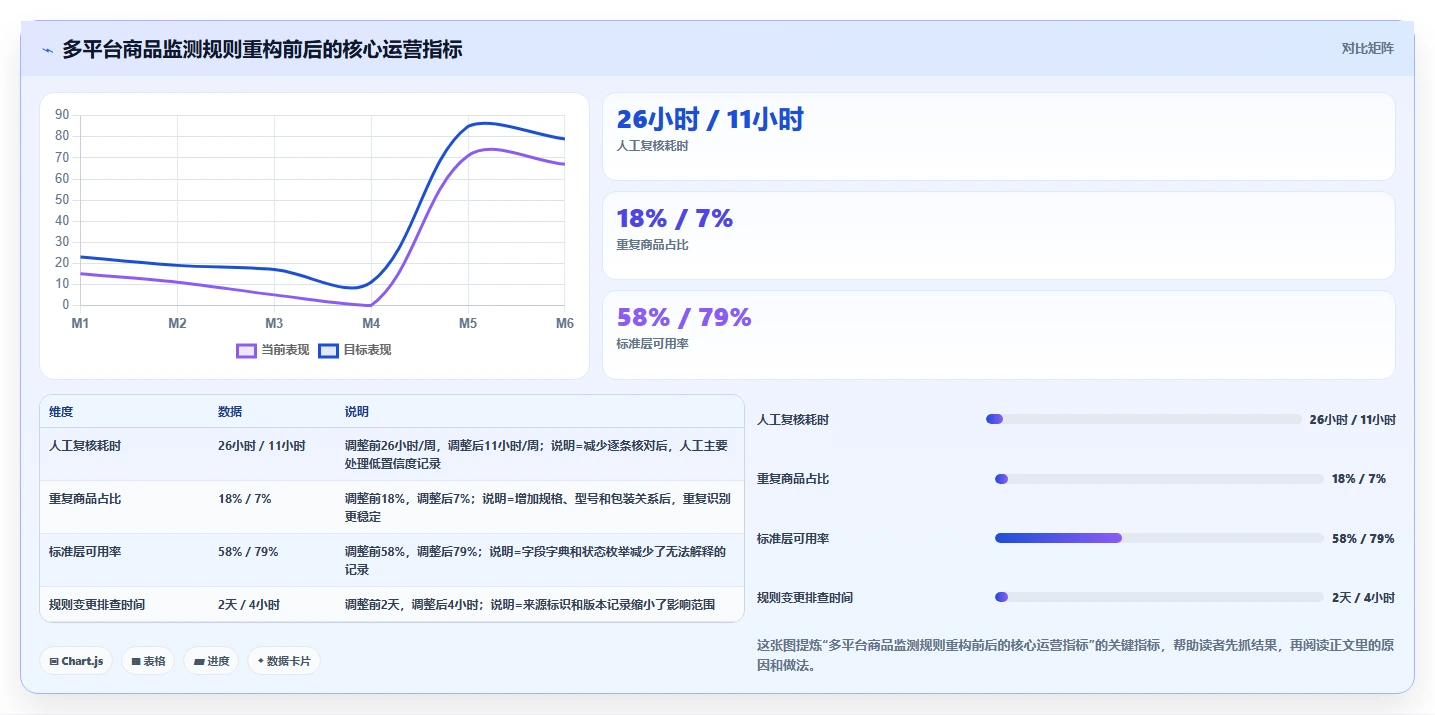The width and height of the screenshot is (1435, 715).
Task: Click 标准层可用率 label in progress list
Action: tap(793, 539)
